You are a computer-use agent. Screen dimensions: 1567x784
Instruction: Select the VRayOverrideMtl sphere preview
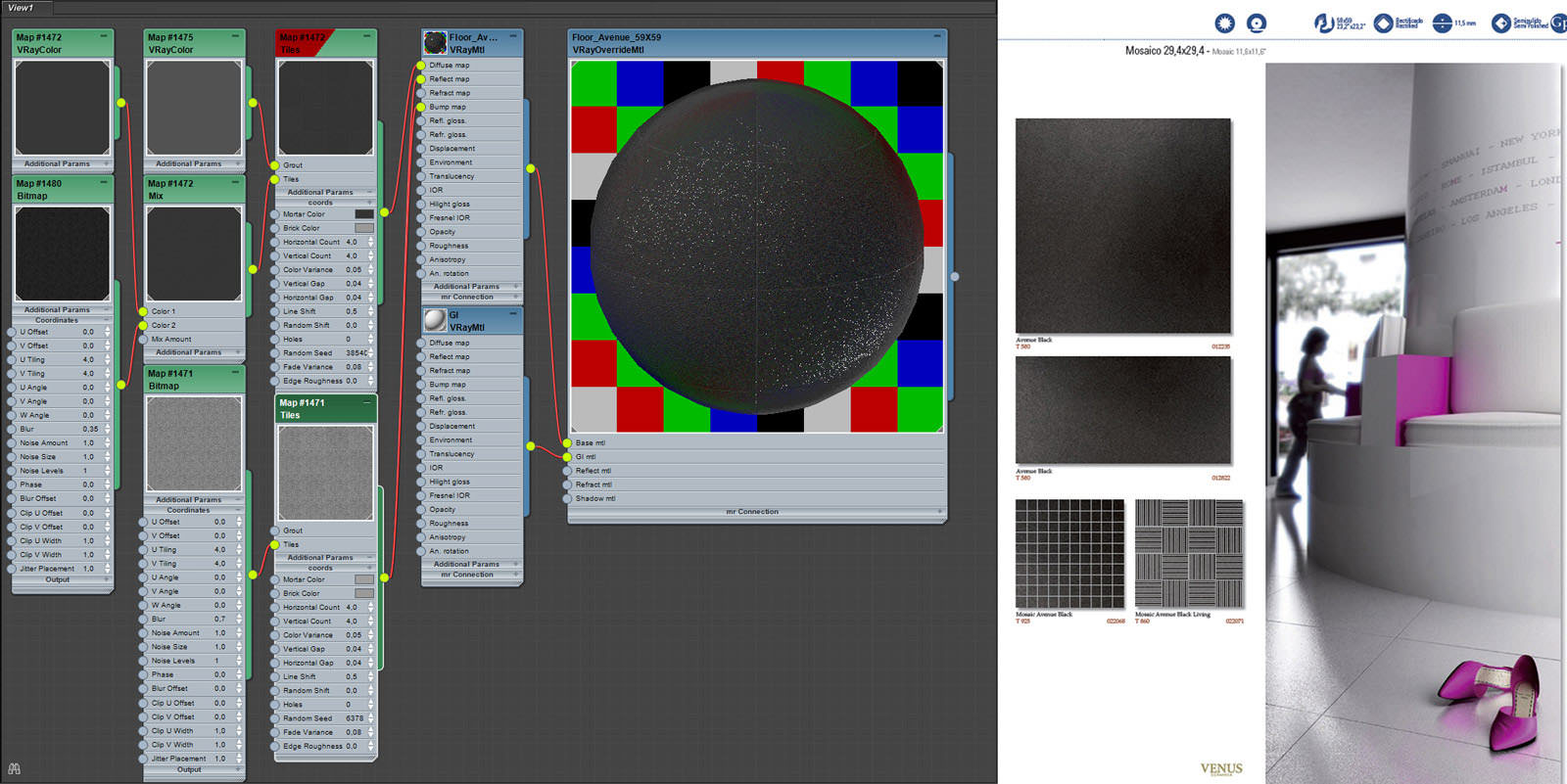(x=757, y=247)
